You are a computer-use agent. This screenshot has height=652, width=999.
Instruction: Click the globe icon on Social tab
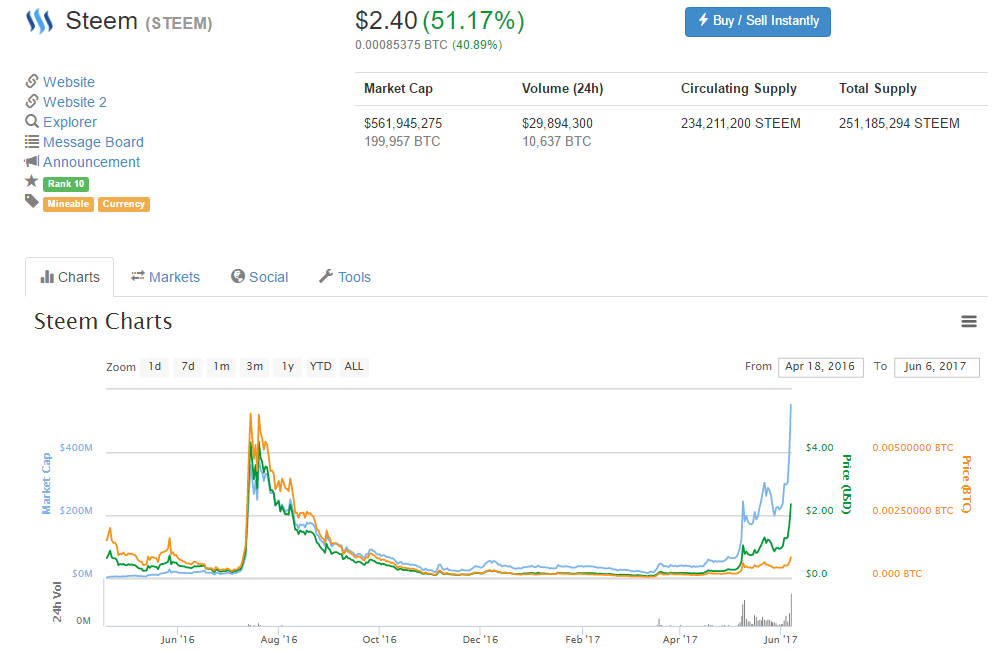238,276
